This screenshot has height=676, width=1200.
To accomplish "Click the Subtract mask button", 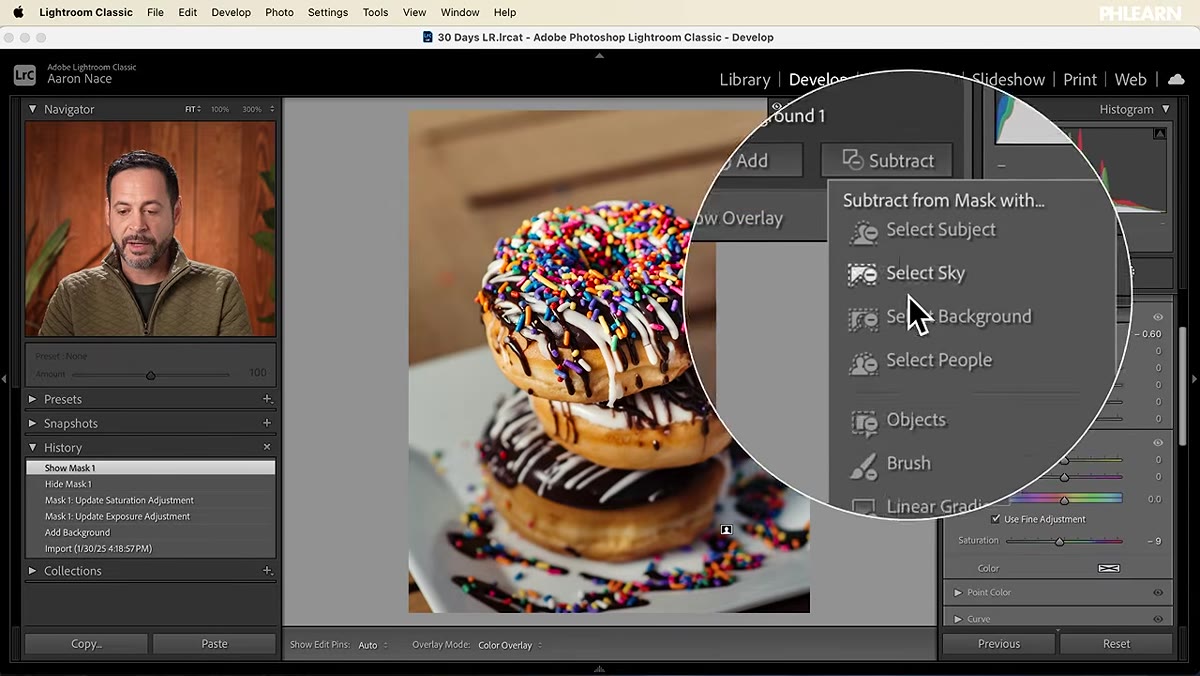I will (887, 160).
